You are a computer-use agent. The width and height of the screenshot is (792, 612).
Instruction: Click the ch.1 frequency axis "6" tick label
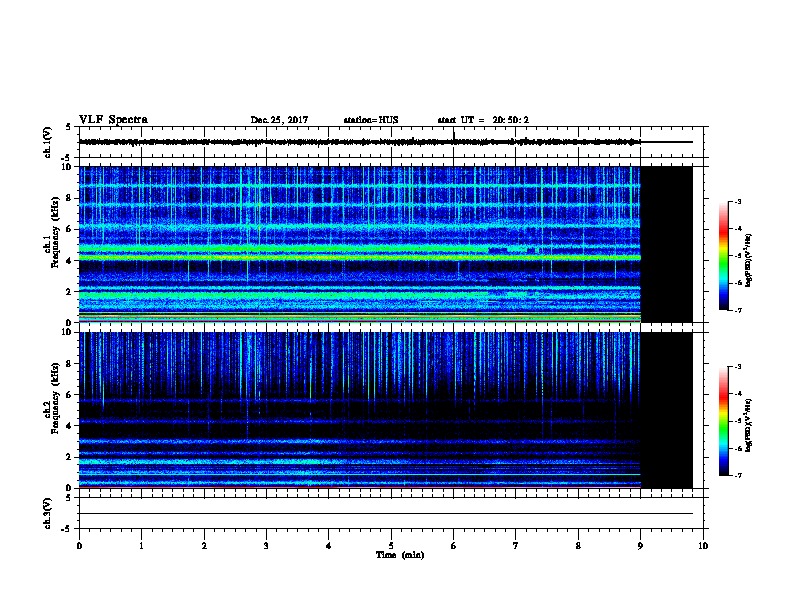point(70,230)
